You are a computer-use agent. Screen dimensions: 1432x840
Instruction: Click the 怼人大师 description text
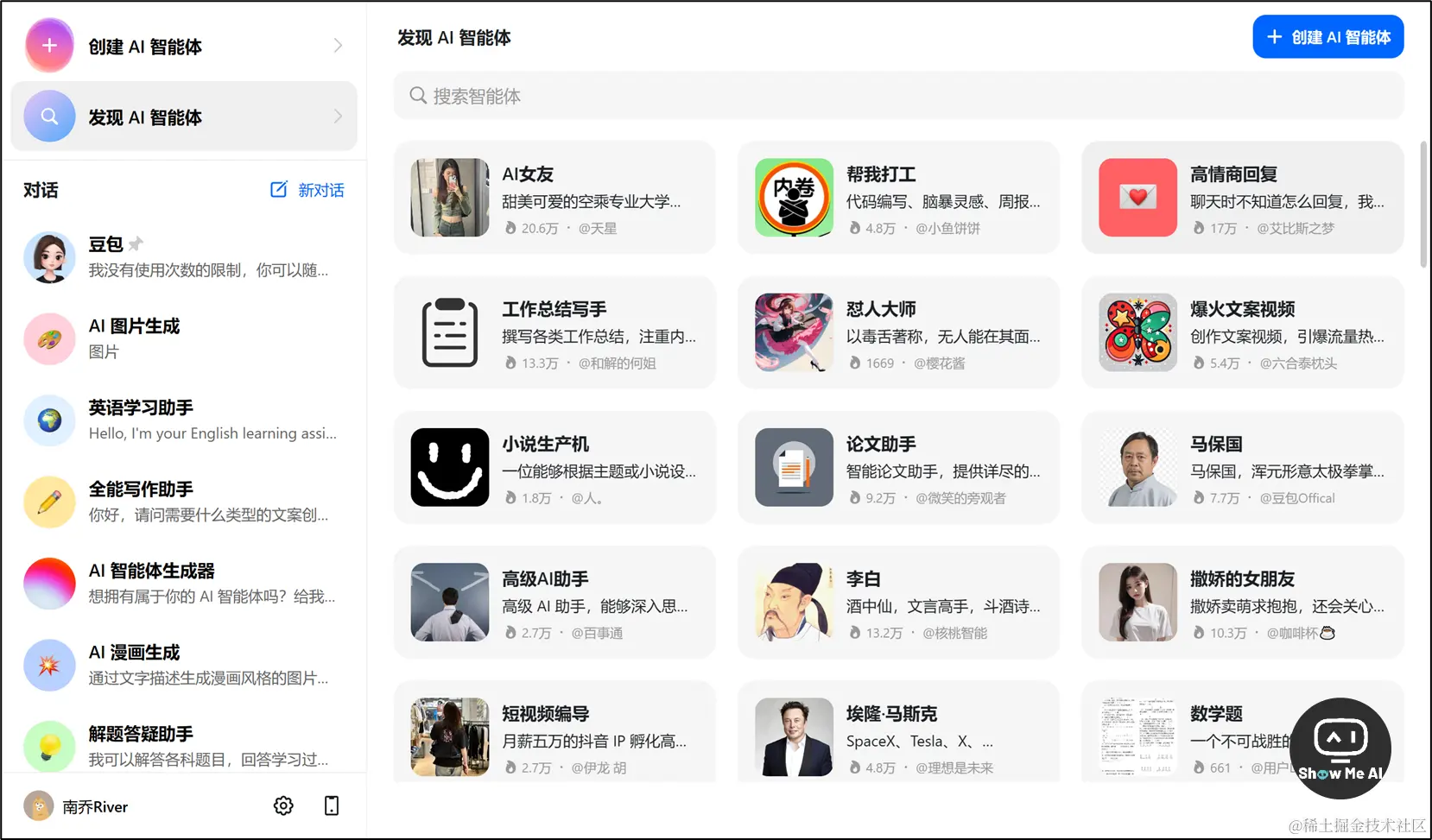point(943,337)
